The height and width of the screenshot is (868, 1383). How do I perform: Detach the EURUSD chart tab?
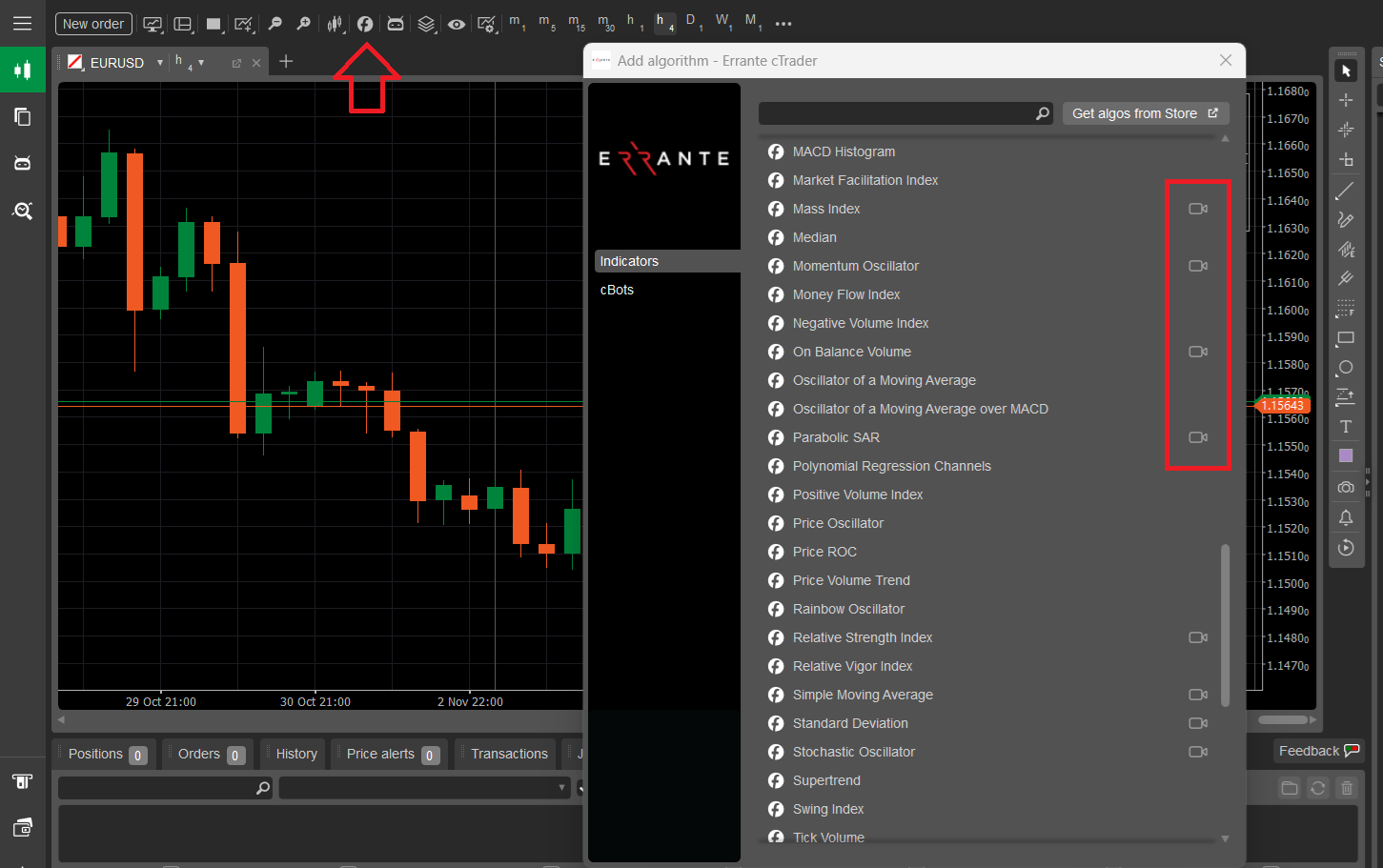tap(236, 63)
